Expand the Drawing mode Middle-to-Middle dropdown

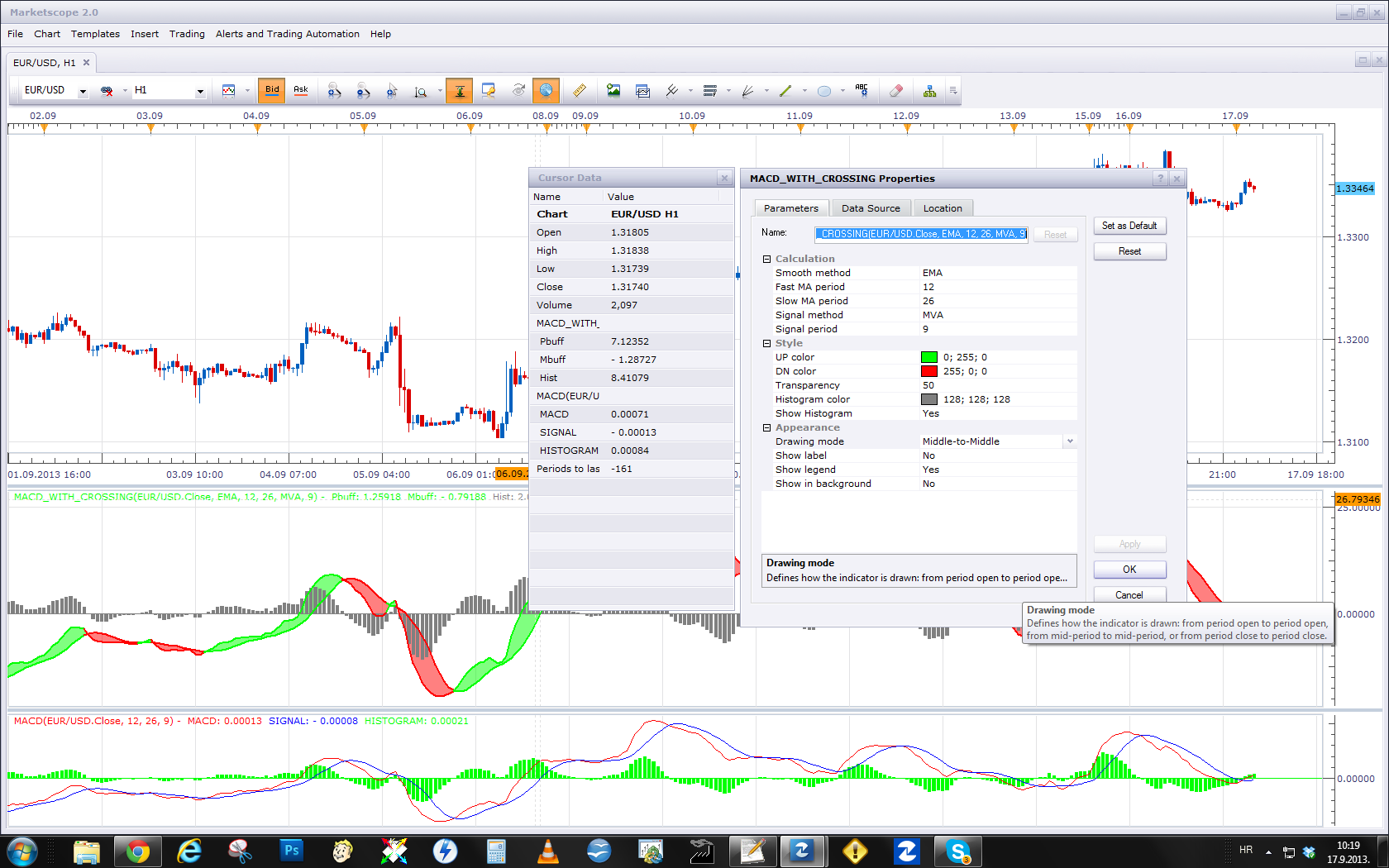(x=1070, y=441)
